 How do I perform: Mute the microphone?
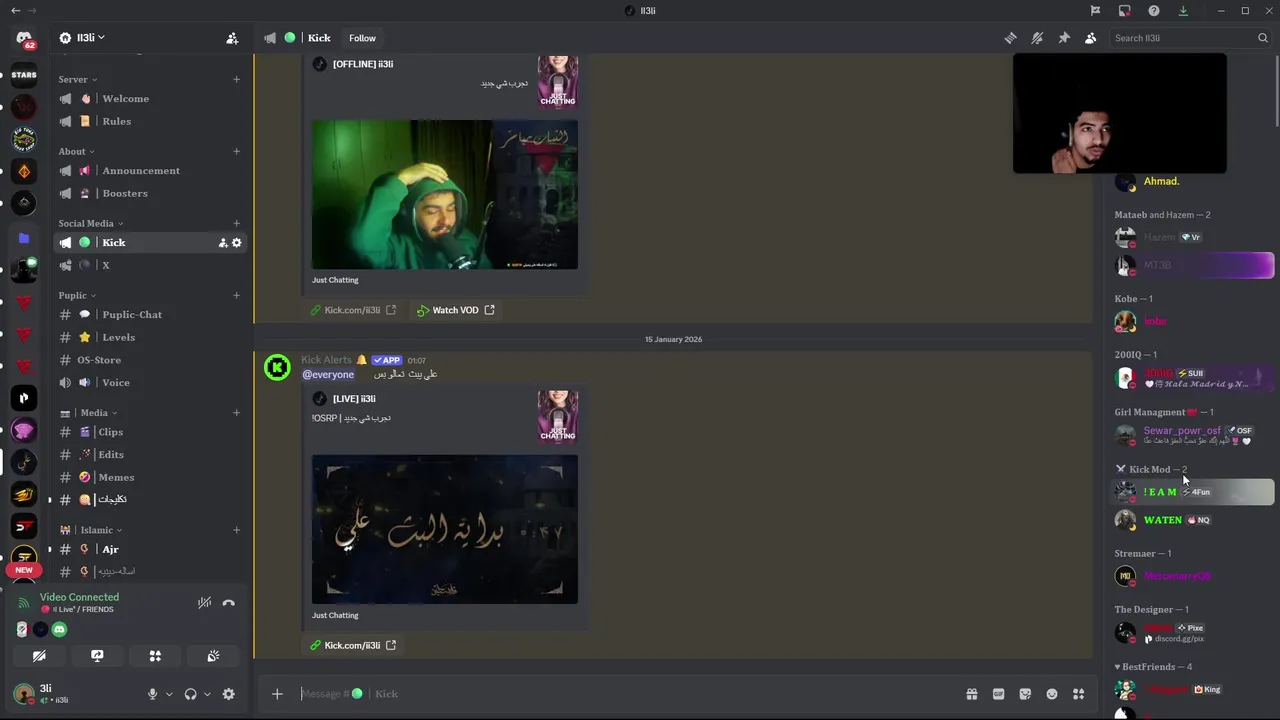pos(153,694)
